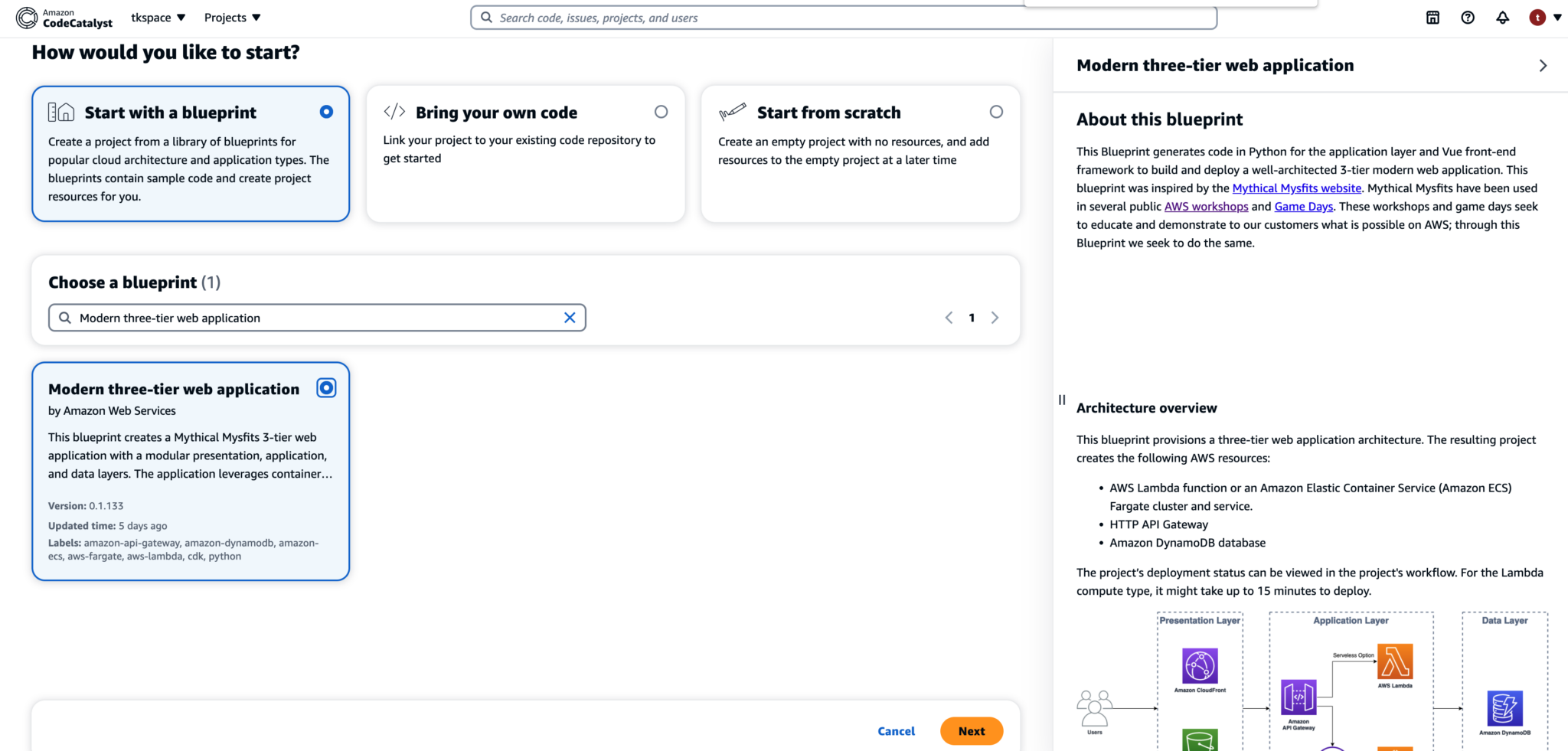Click the Amazon CodeCatalyst logo
The width and height of the screenshot is (1568, 751).
(64, 18)
